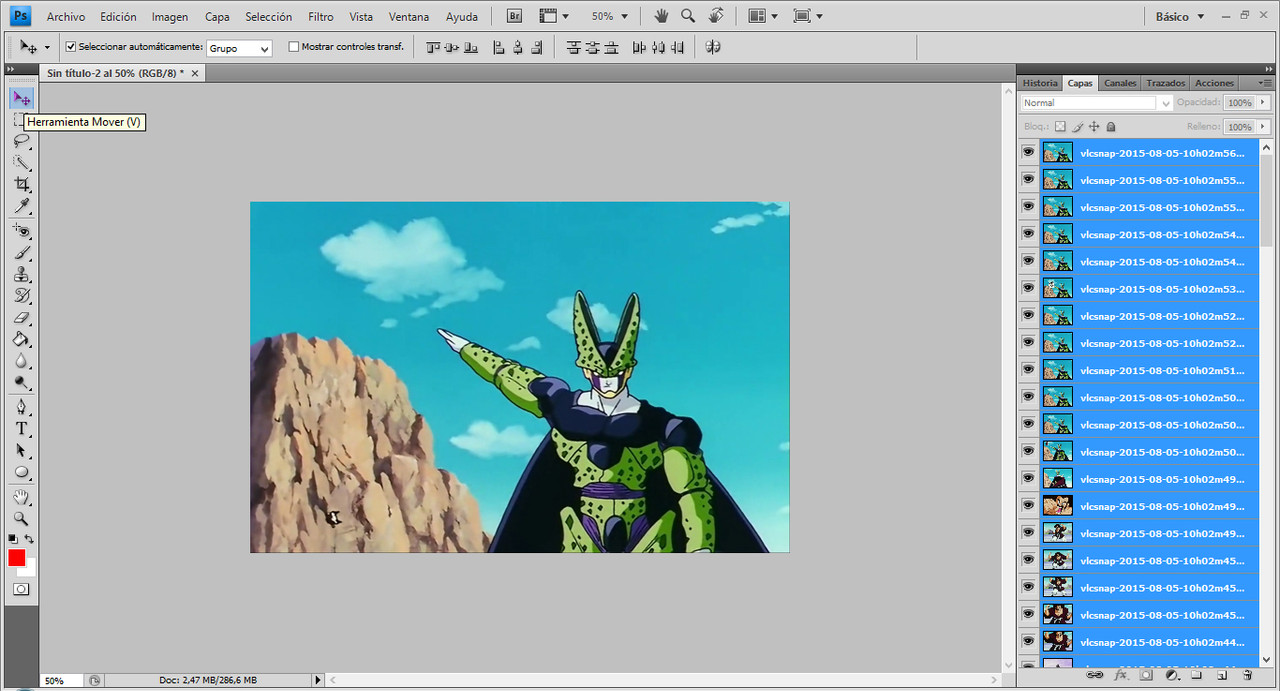
Task: Select the Blur tool
Action: click(21, 361)
